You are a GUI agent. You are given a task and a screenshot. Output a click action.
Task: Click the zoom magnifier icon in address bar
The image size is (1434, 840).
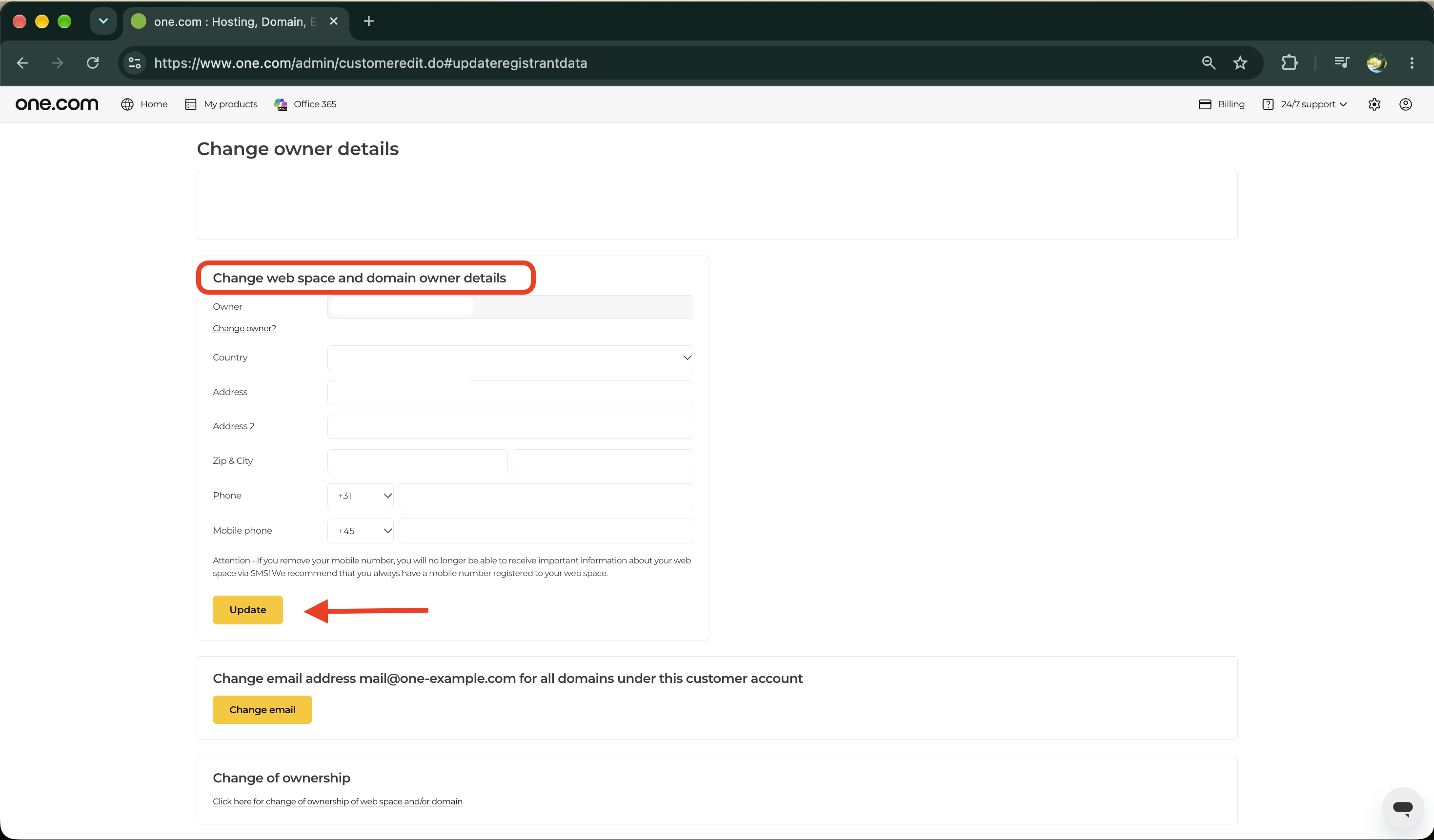tap(1209, 62)
